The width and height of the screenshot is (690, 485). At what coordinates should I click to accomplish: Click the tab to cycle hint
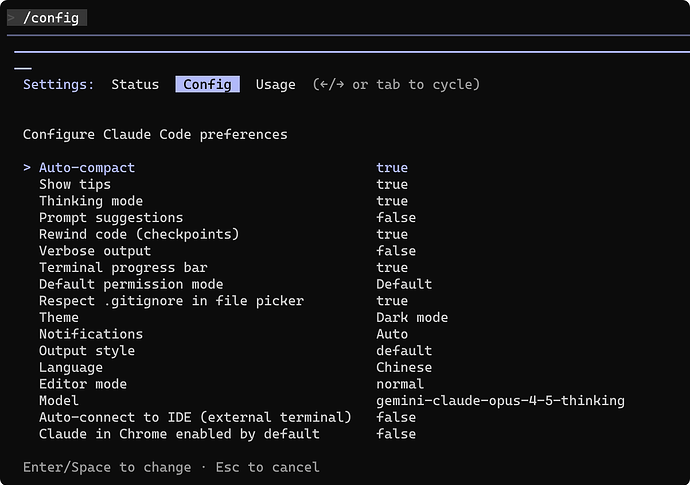(396, 84)
